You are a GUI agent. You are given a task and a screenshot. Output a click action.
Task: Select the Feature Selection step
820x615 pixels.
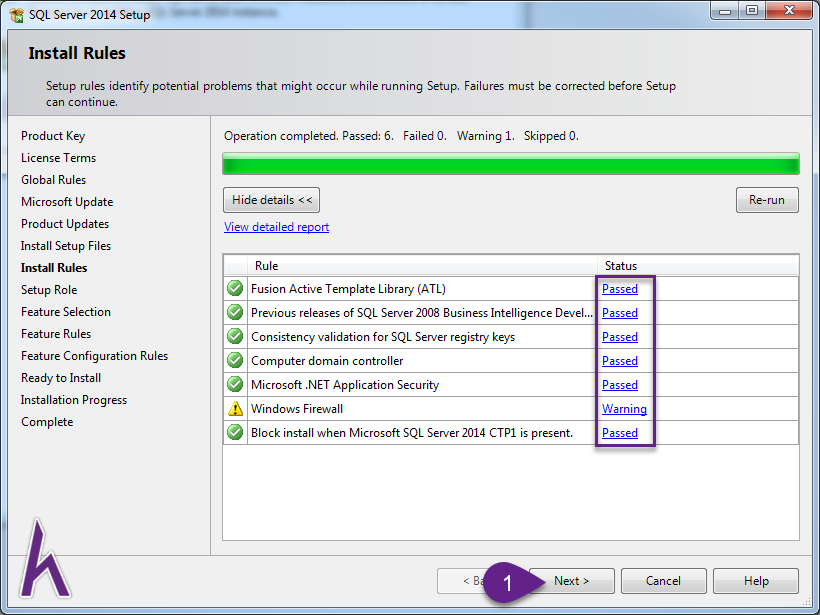(66, 312)
